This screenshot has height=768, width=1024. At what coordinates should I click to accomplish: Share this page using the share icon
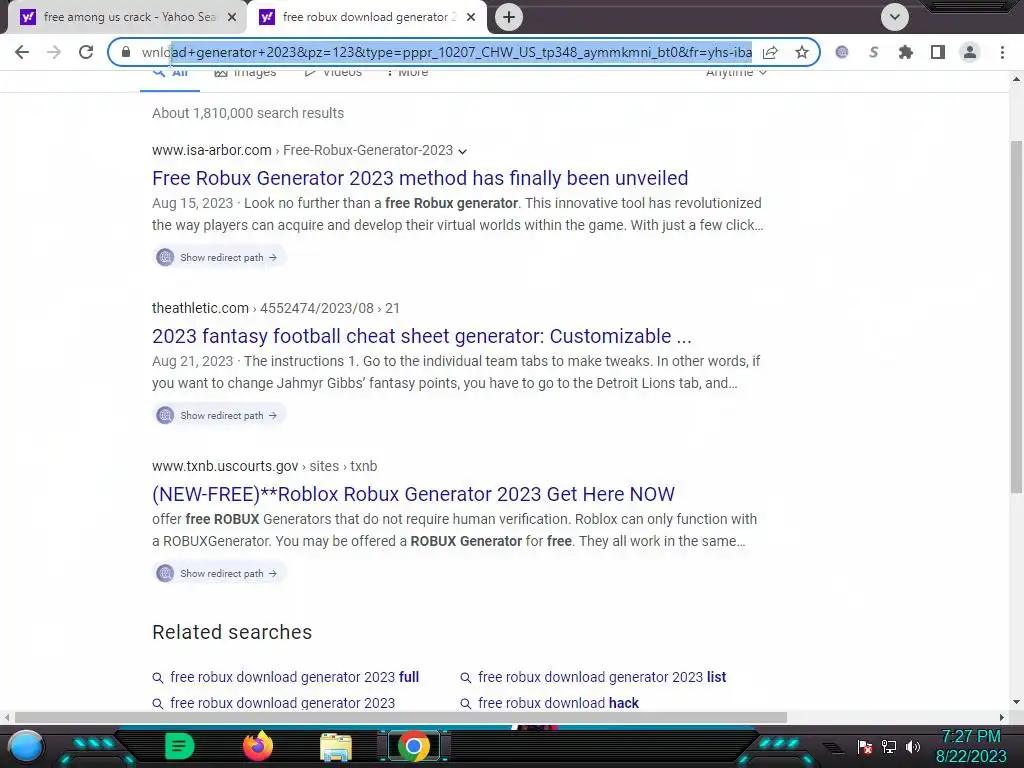click(x=770, y=52)
